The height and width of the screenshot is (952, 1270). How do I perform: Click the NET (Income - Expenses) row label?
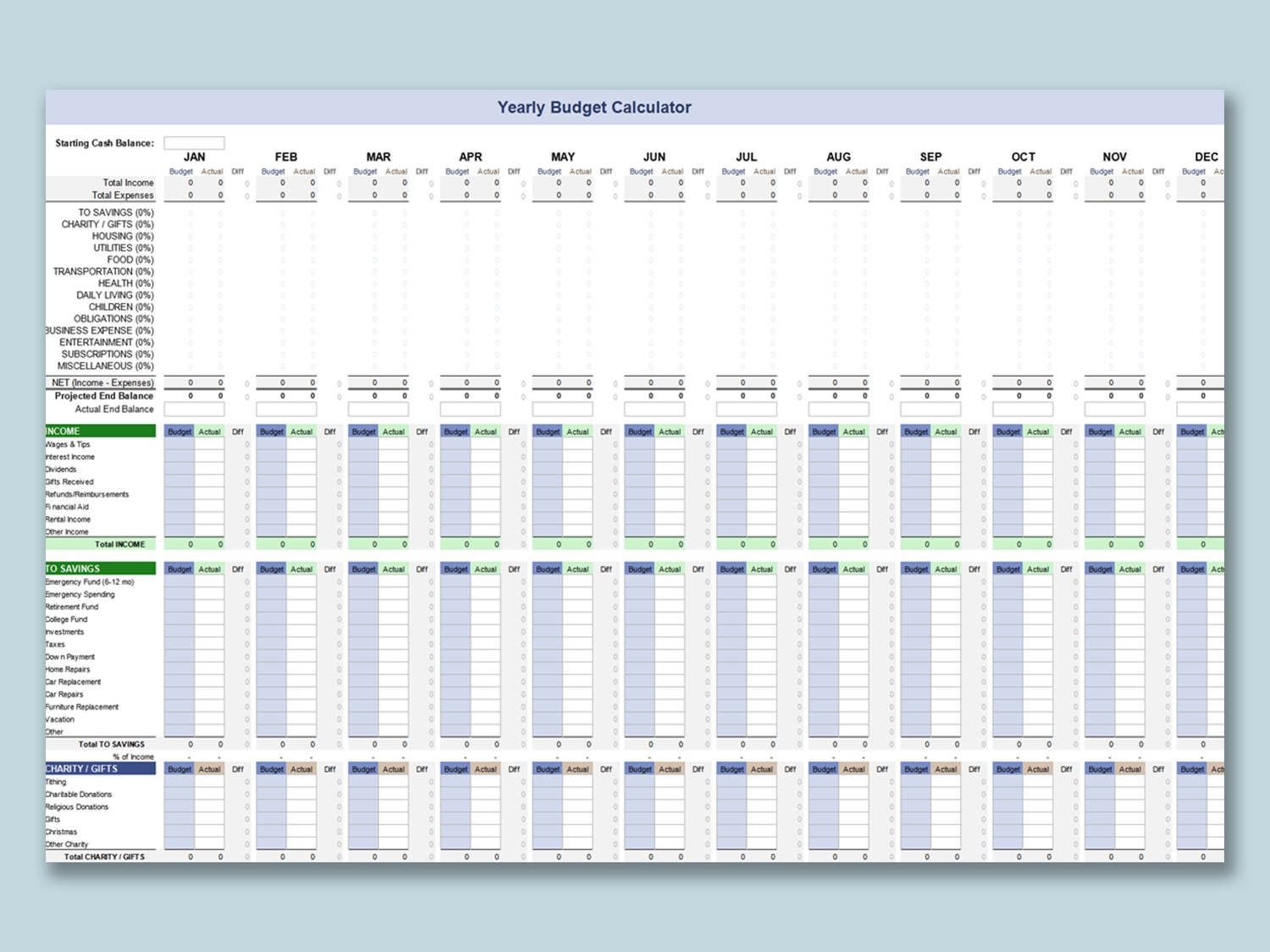pos(102,382)
